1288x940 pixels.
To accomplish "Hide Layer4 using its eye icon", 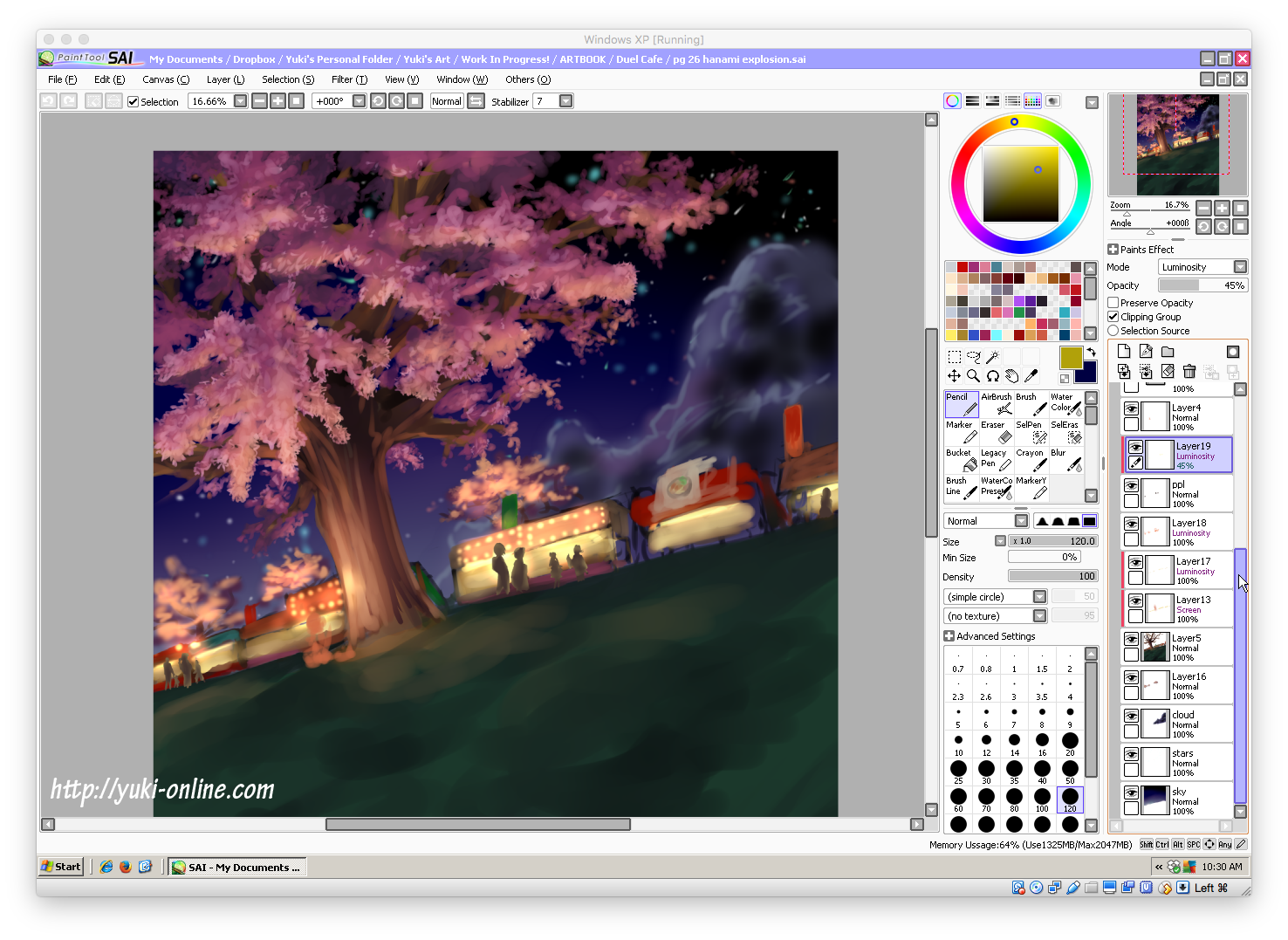I will 1131,408.
